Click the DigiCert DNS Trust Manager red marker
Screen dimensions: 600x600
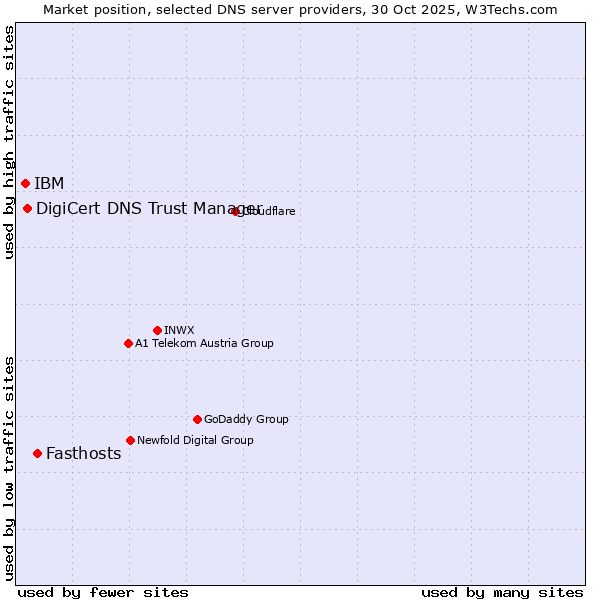click(27, 208)
